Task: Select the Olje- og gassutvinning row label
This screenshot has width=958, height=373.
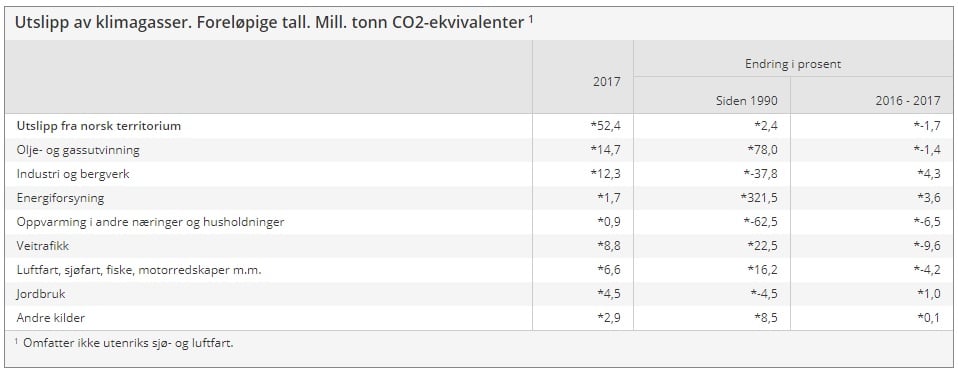Action: point(78,150)
